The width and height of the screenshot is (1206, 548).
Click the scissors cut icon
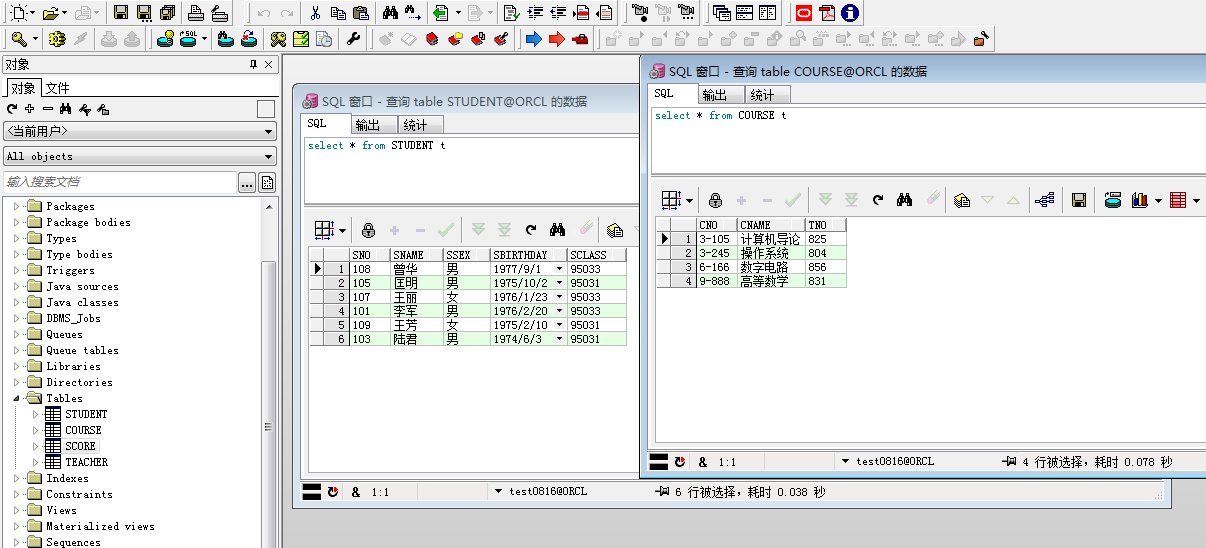pos(315,13)
